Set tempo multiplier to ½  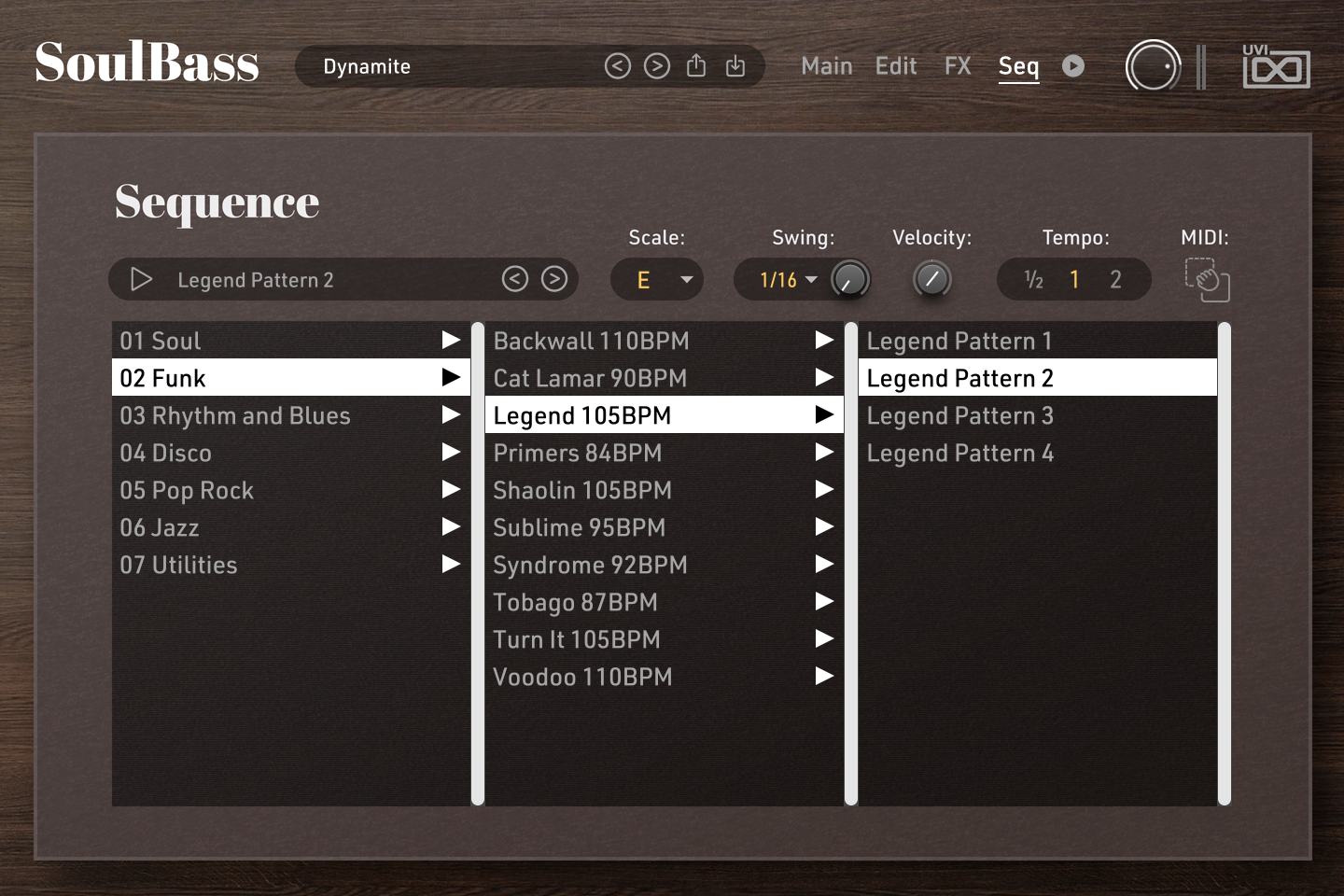point(1033,280)
